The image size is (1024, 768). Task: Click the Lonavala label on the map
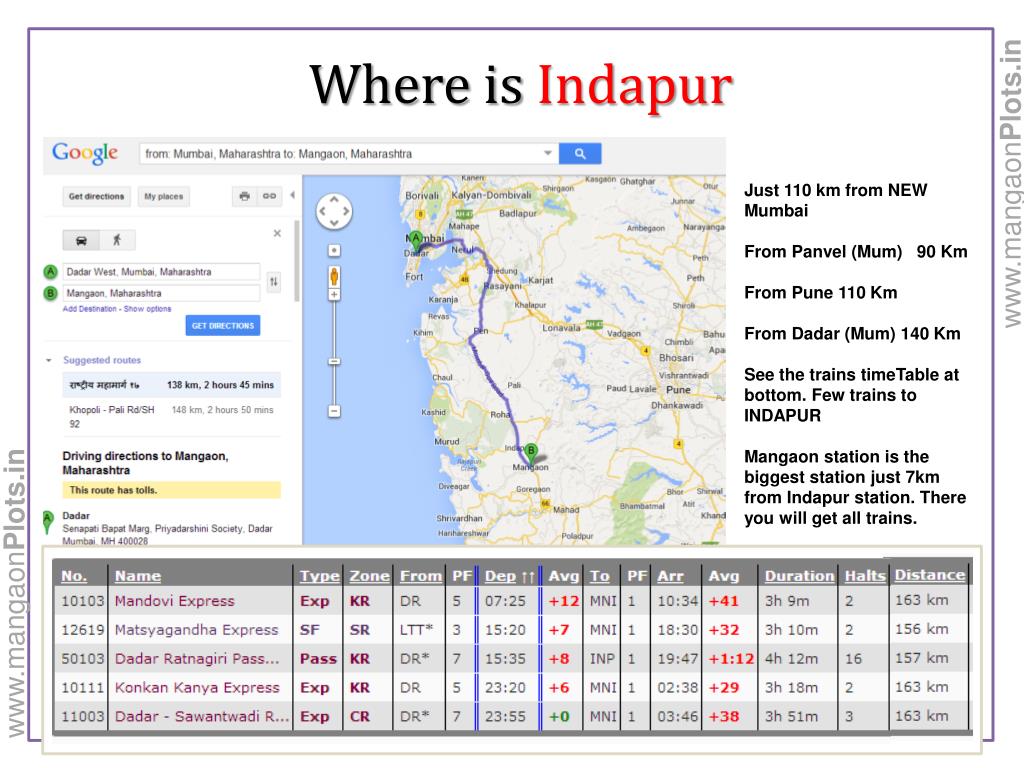click(x=561, y=328)
